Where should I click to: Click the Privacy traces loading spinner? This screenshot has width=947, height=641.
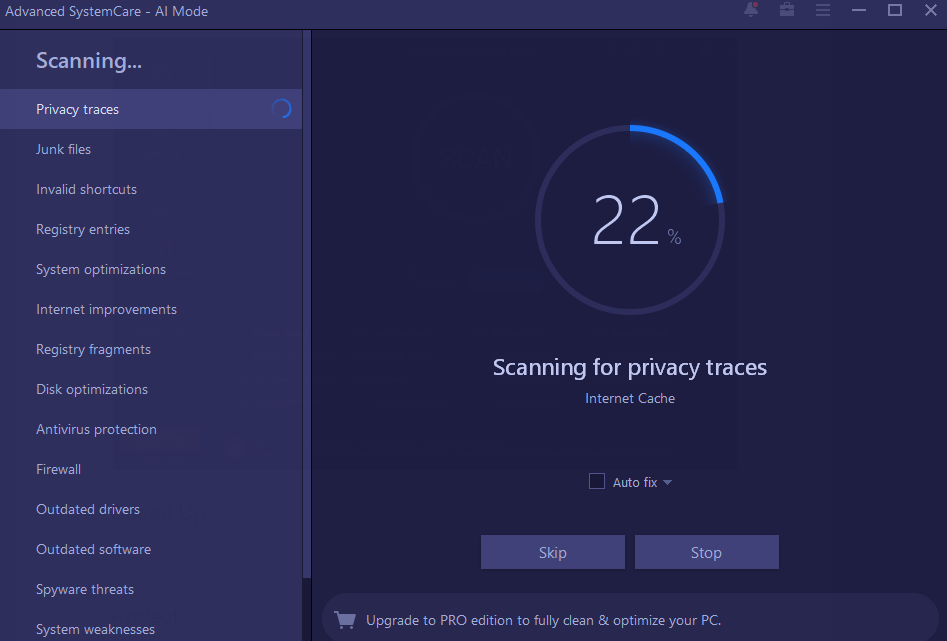(x=281, y=109)
